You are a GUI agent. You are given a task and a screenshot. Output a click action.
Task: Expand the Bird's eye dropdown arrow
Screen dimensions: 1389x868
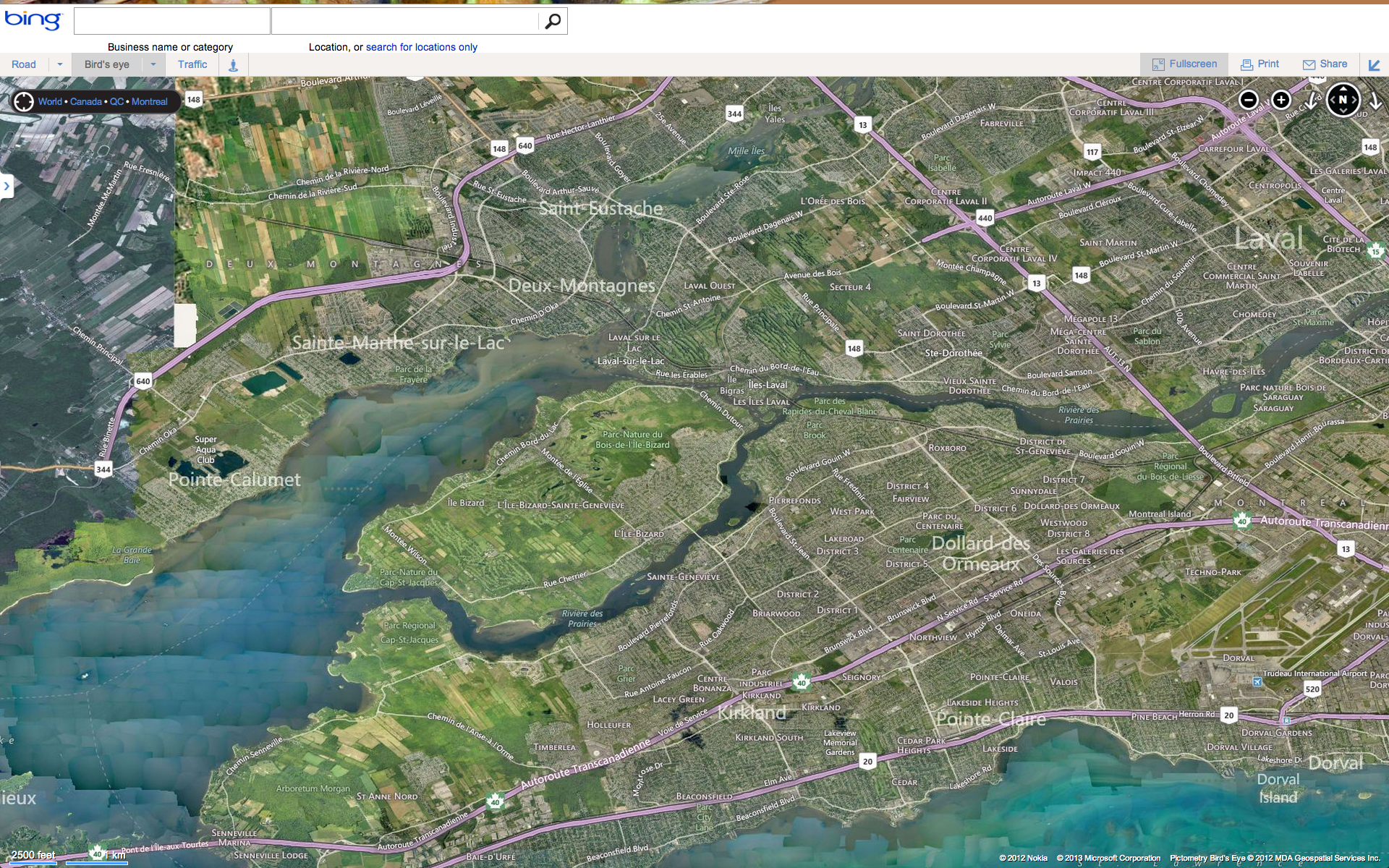[153, 64]
